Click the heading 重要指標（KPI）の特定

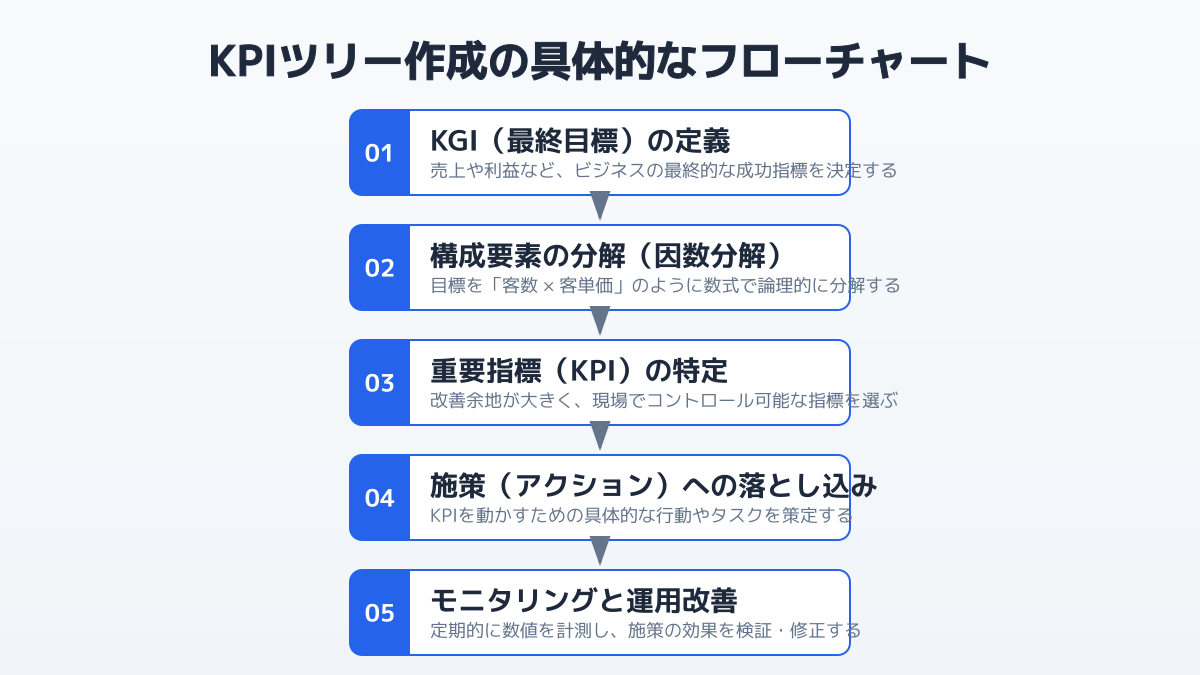click(579, 370)
